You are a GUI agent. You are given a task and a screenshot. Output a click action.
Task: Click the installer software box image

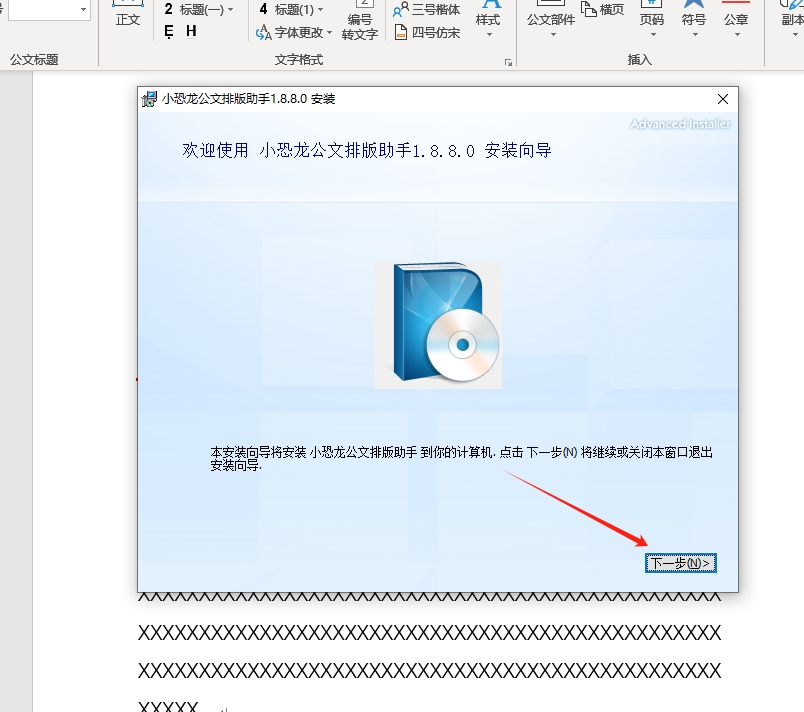[x=438, y=324]
